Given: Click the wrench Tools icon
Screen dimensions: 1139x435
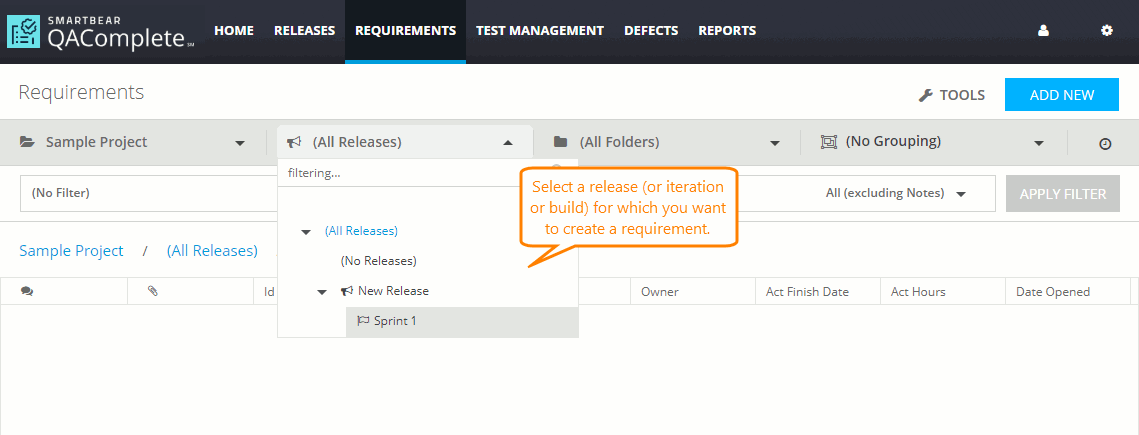Looking at the screenshot, I should [x=925, y=96].
